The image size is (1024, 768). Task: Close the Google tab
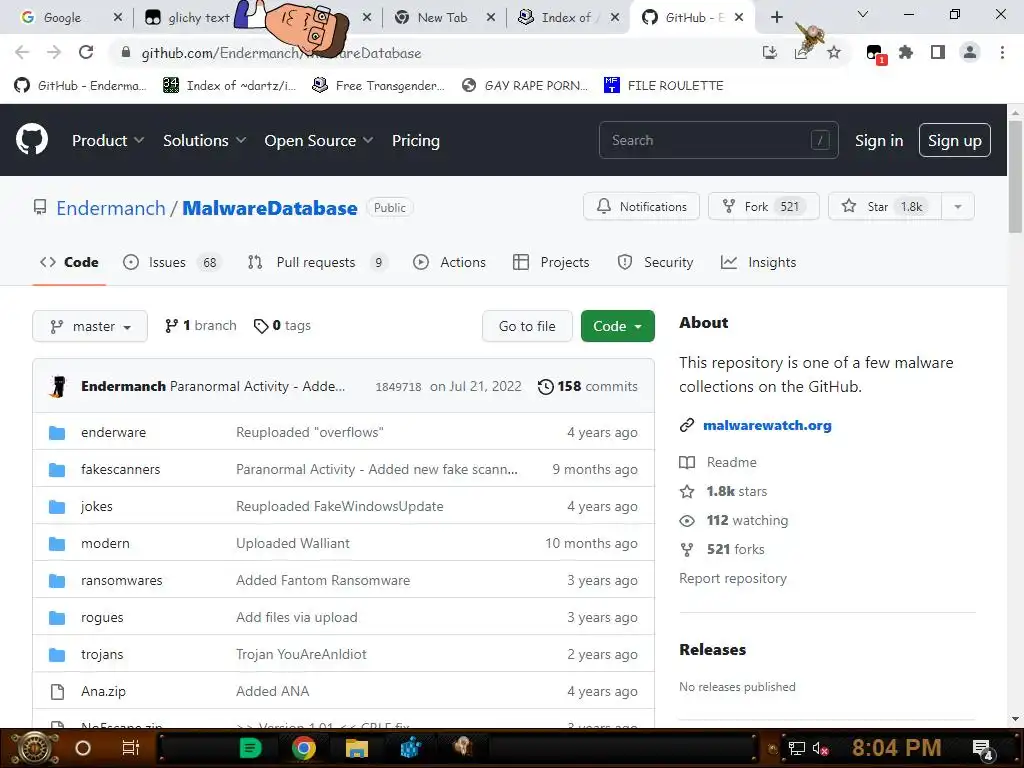118,17
